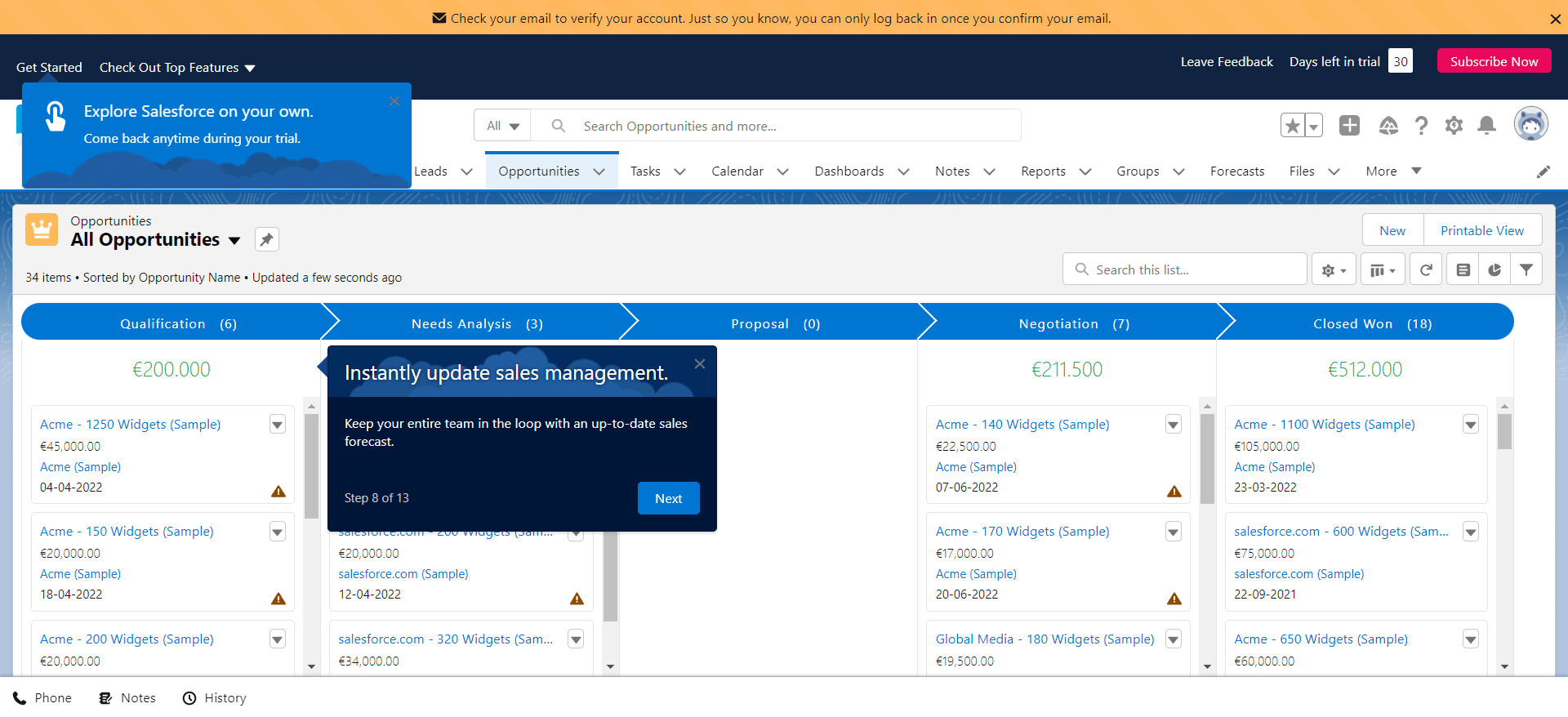This screenshot has height=717, width=1568.
Task: Click the Closed Won column scrollbar thumb
Action: click(x=1504, y=432)
